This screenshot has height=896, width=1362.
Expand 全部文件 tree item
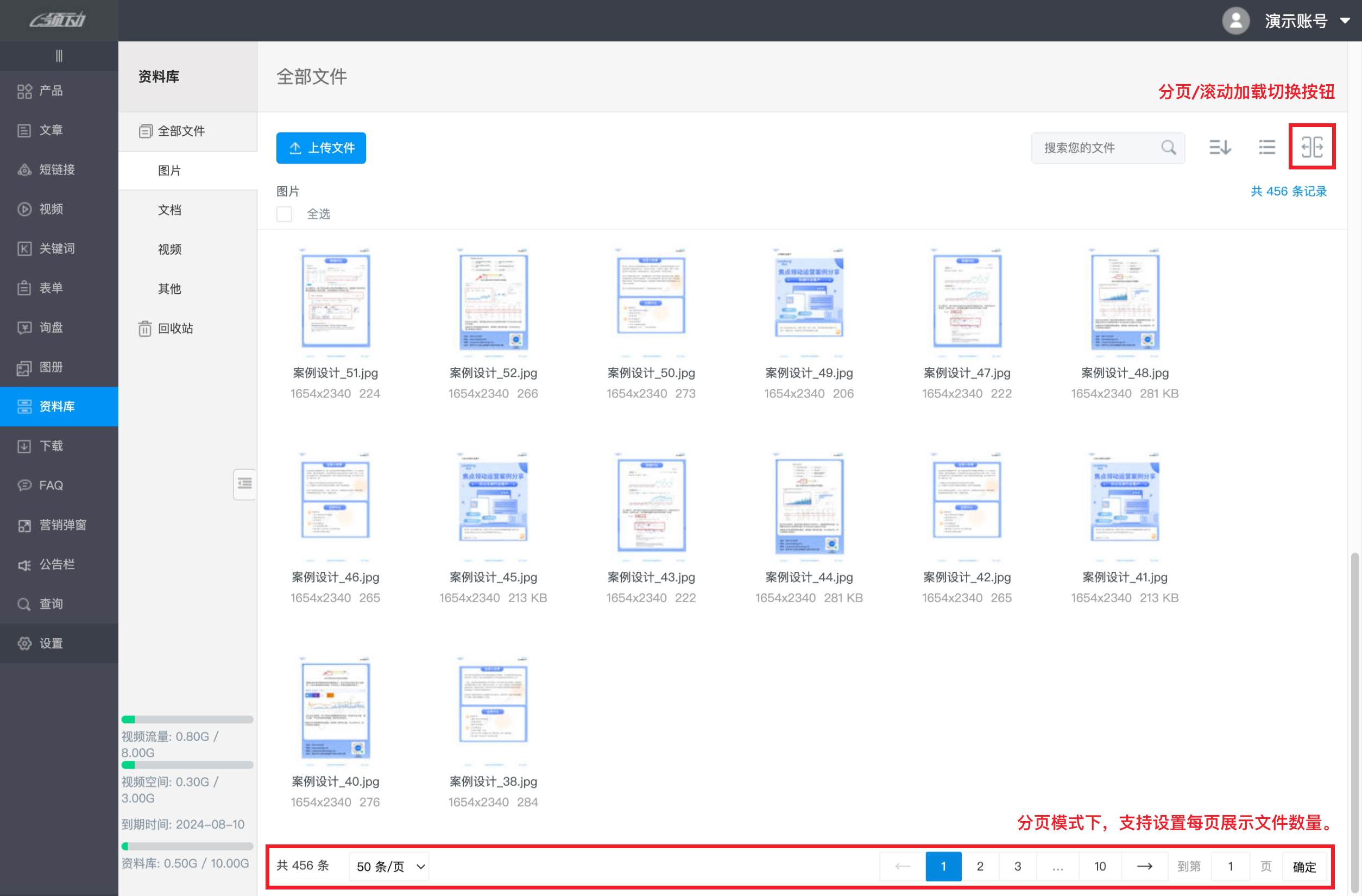coord(181,131)
